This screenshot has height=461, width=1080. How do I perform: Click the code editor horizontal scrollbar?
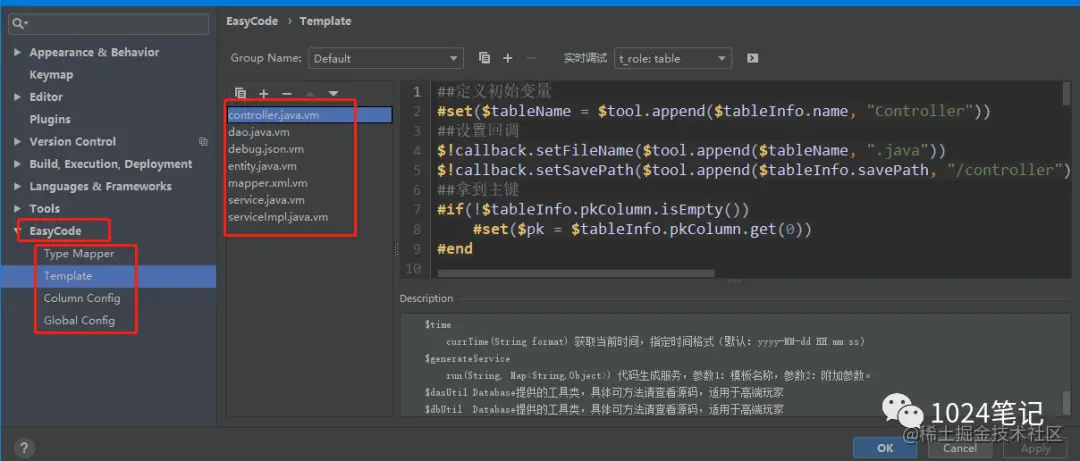coord(576,274)
